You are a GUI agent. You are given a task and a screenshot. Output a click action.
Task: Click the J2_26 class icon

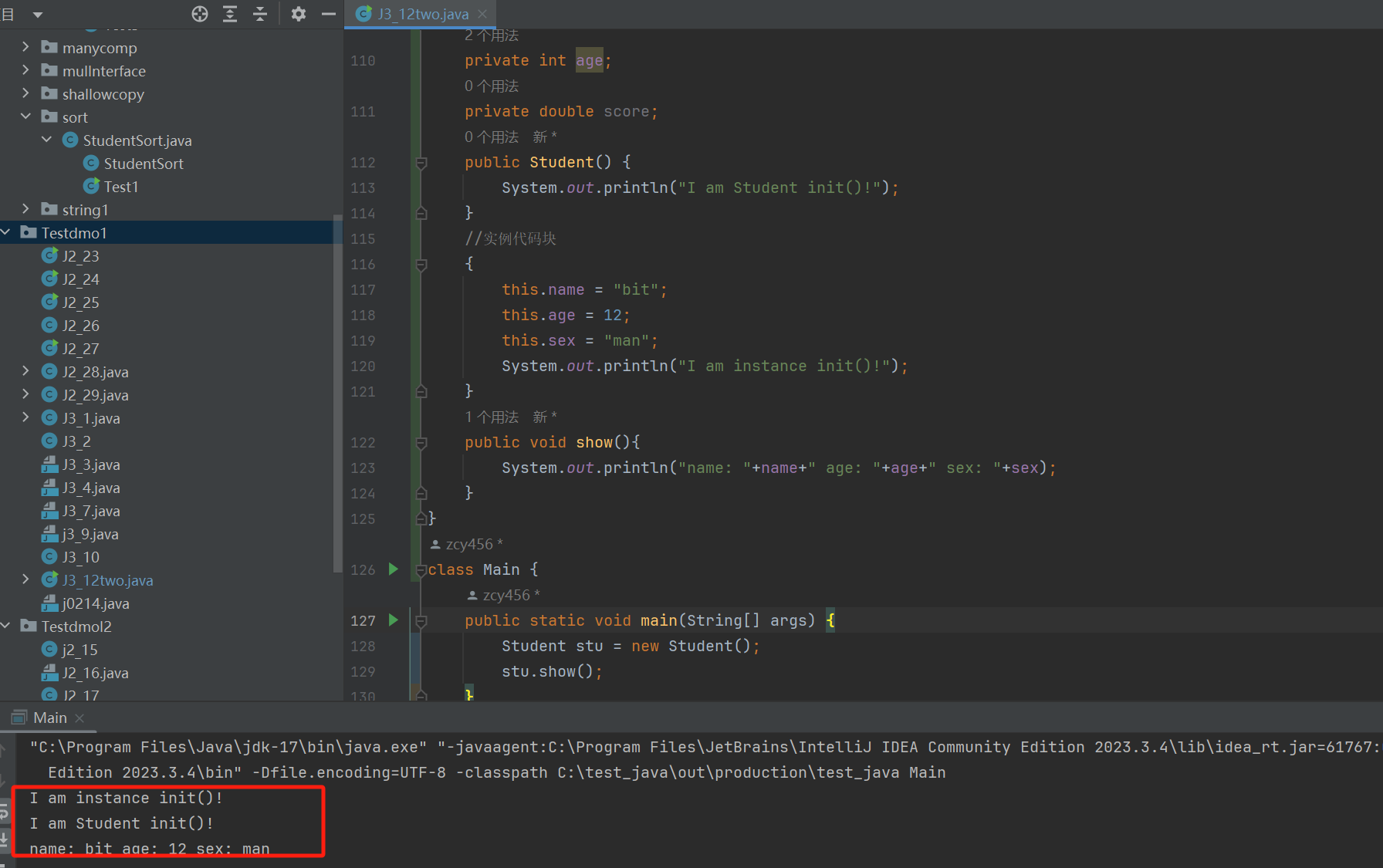click(49, 325)
